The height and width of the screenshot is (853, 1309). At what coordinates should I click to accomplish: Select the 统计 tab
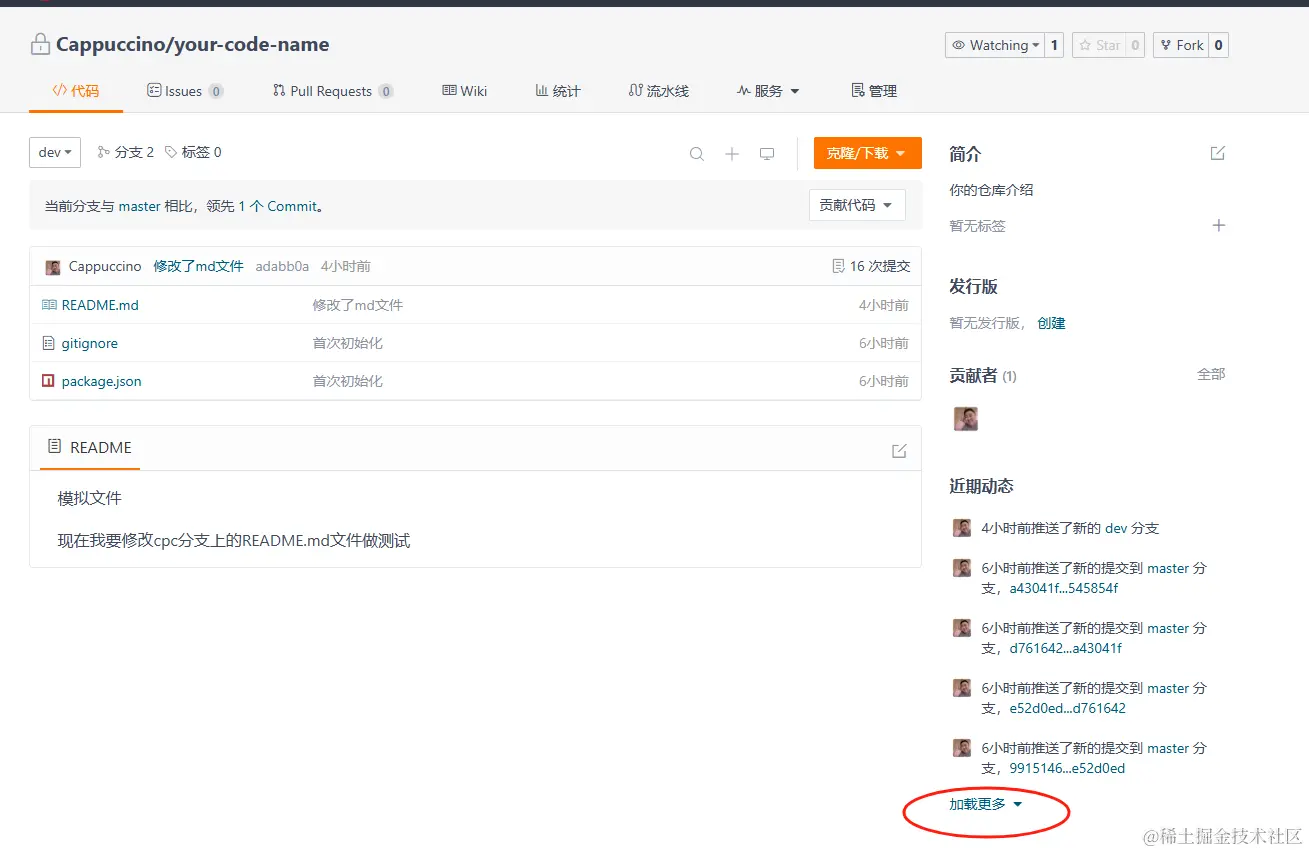click(x=558, y=91)
